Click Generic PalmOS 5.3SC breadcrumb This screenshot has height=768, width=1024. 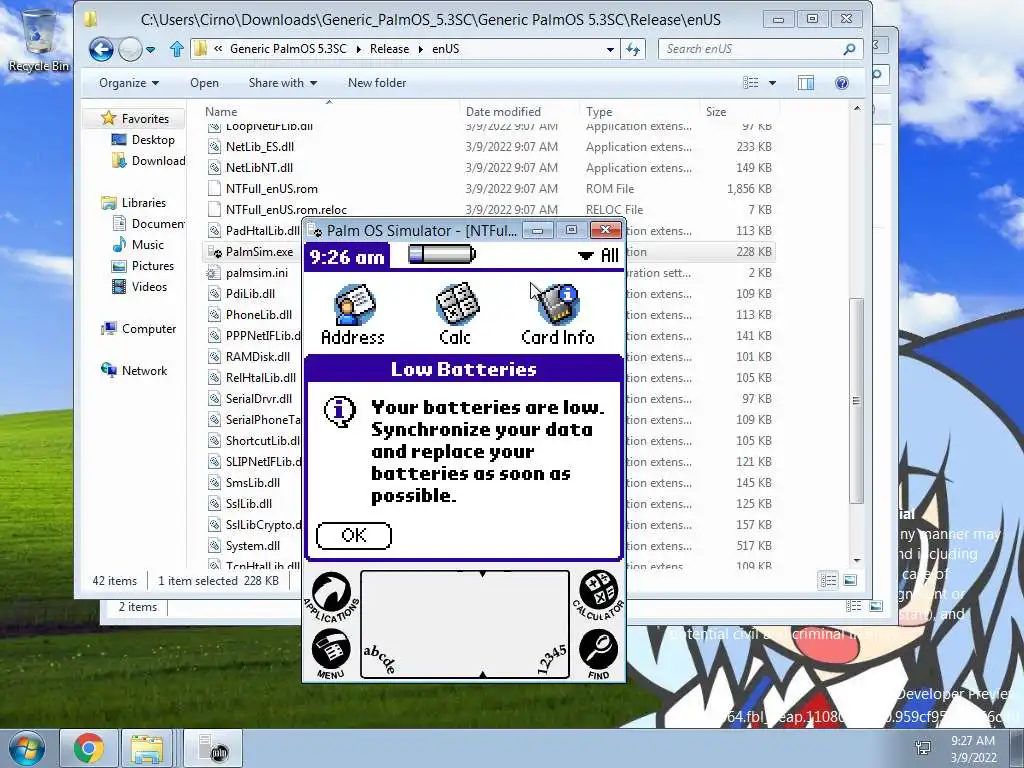pos(288,49)
